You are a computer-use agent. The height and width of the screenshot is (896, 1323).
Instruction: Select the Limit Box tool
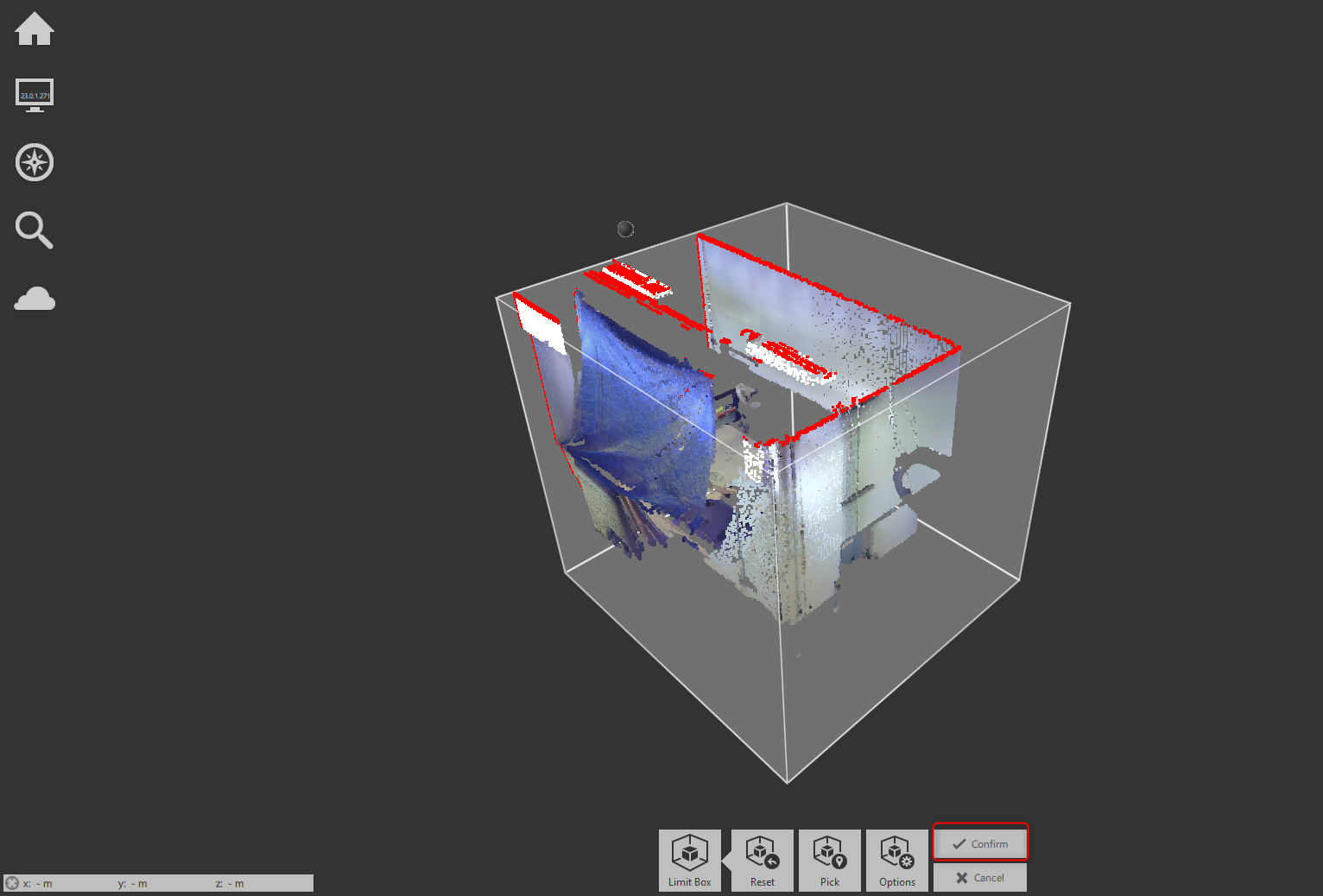click(x=689, y=860)
